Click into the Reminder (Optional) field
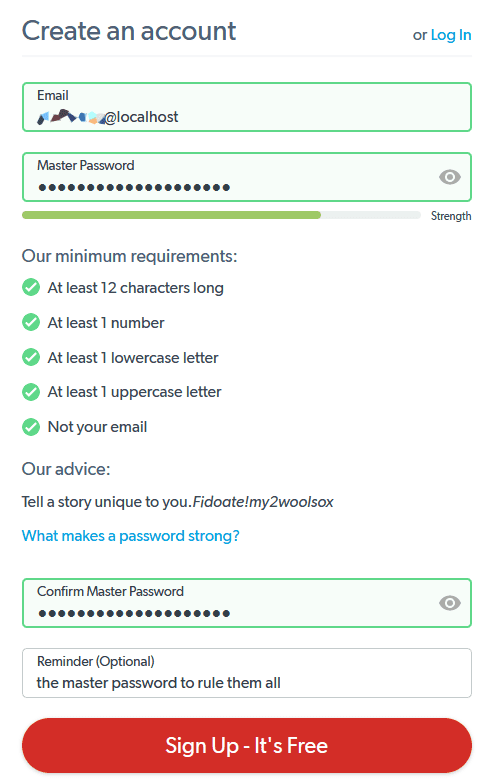Viewport: 493px width, 783px height. (x=247, y=673)
